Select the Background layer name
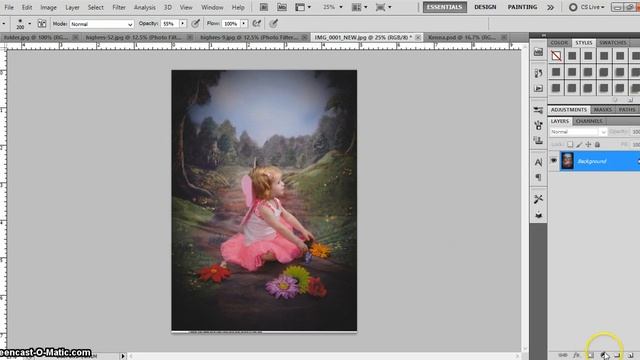Image resolution: width=640 pixels, height=360 pixels. click(591, 161)
